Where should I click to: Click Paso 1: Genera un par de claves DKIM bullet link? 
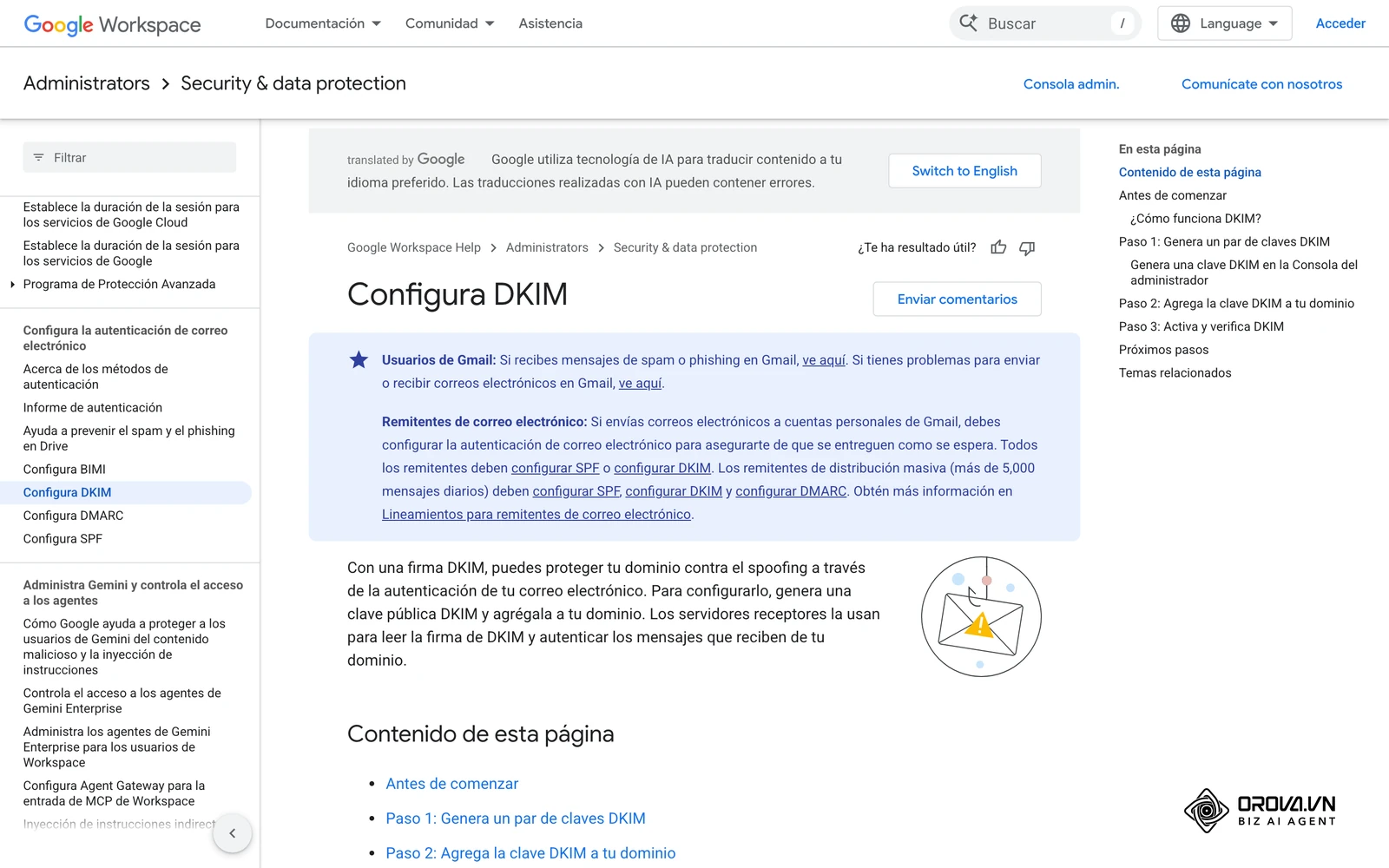click(516, 819)
